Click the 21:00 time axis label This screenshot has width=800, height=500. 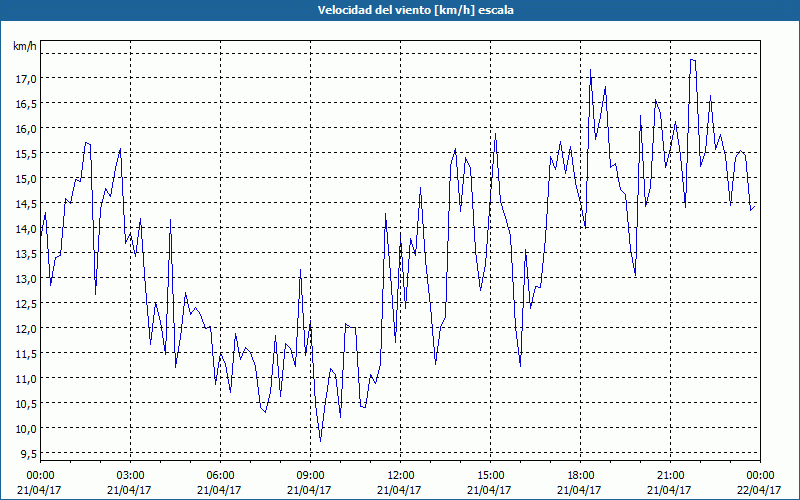pyautogui.click(x=670, y=475)
